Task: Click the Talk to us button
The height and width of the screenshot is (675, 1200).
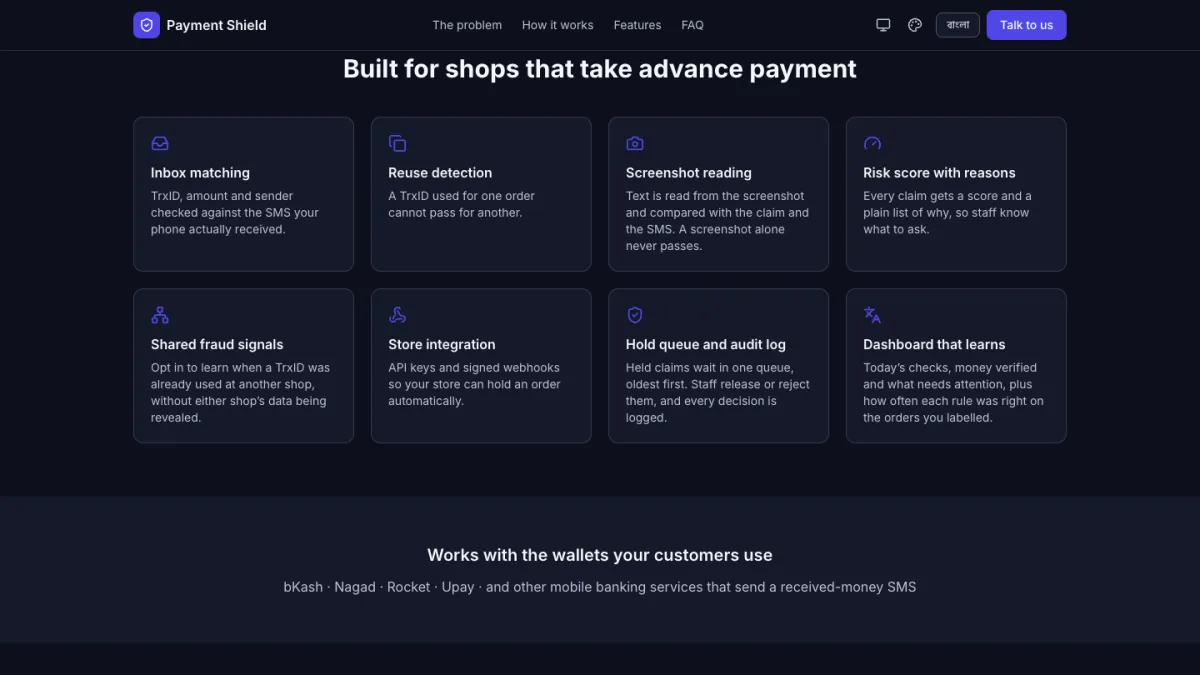Action: (x=1026, y=25)
